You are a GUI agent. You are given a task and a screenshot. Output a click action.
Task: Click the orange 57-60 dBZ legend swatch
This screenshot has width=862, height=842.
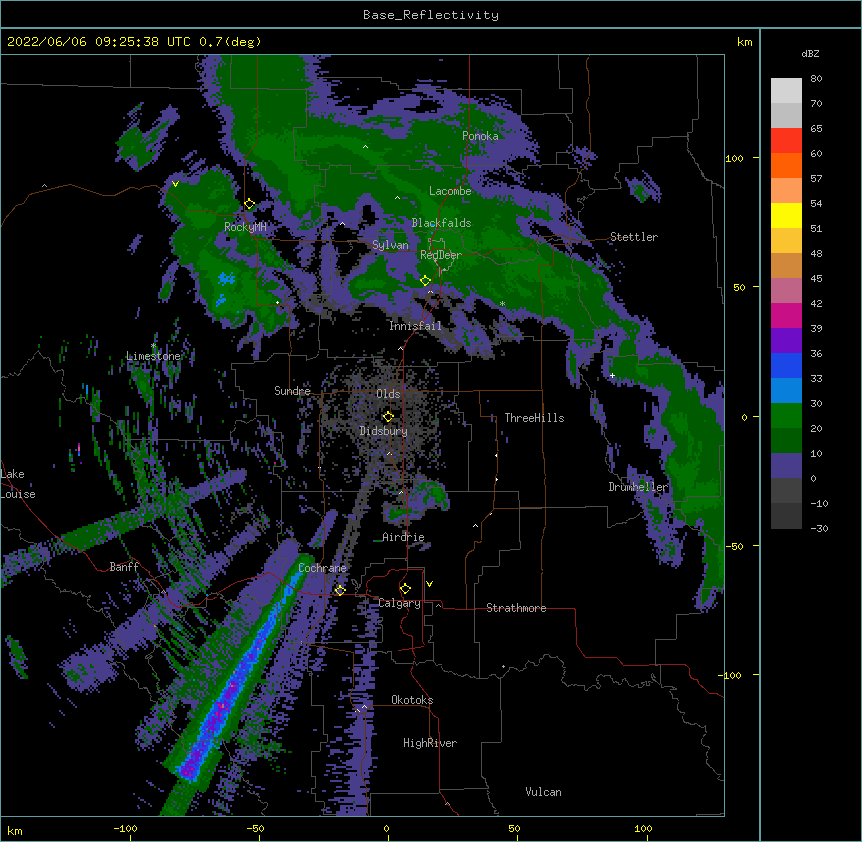point(786,165)
